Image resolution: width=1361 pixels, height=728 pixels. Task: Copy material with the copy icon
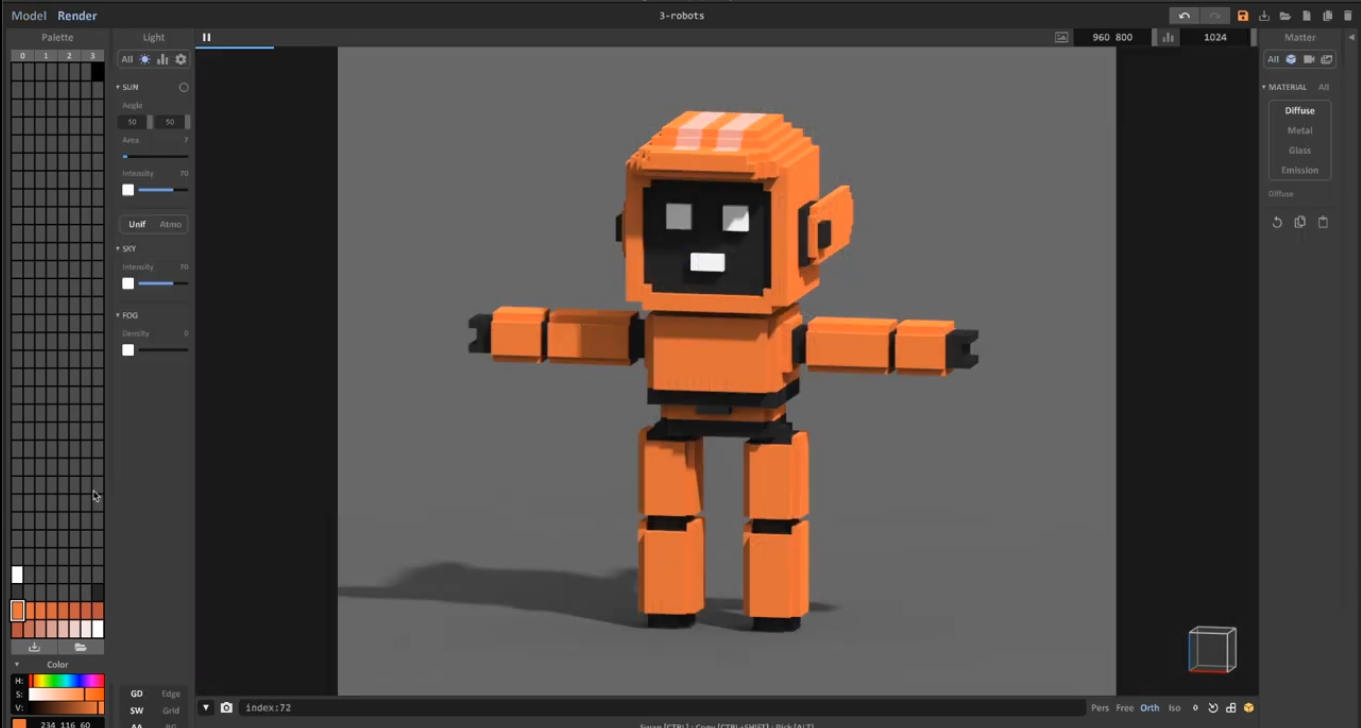(1300, 222)
